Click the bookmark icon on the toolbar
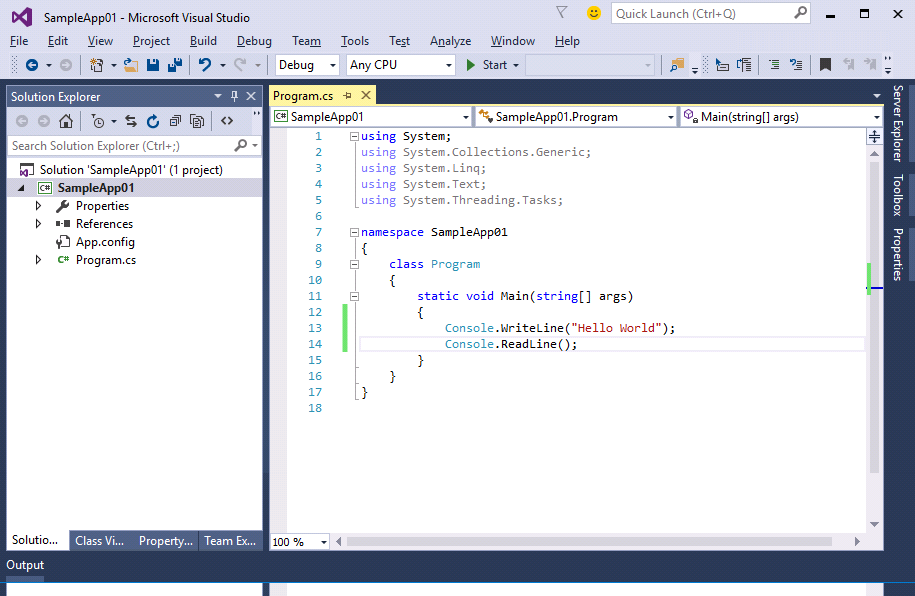Image resolution: width=915 pixels, height=596 pixels. pyautogui.click(x=825, y=65)
